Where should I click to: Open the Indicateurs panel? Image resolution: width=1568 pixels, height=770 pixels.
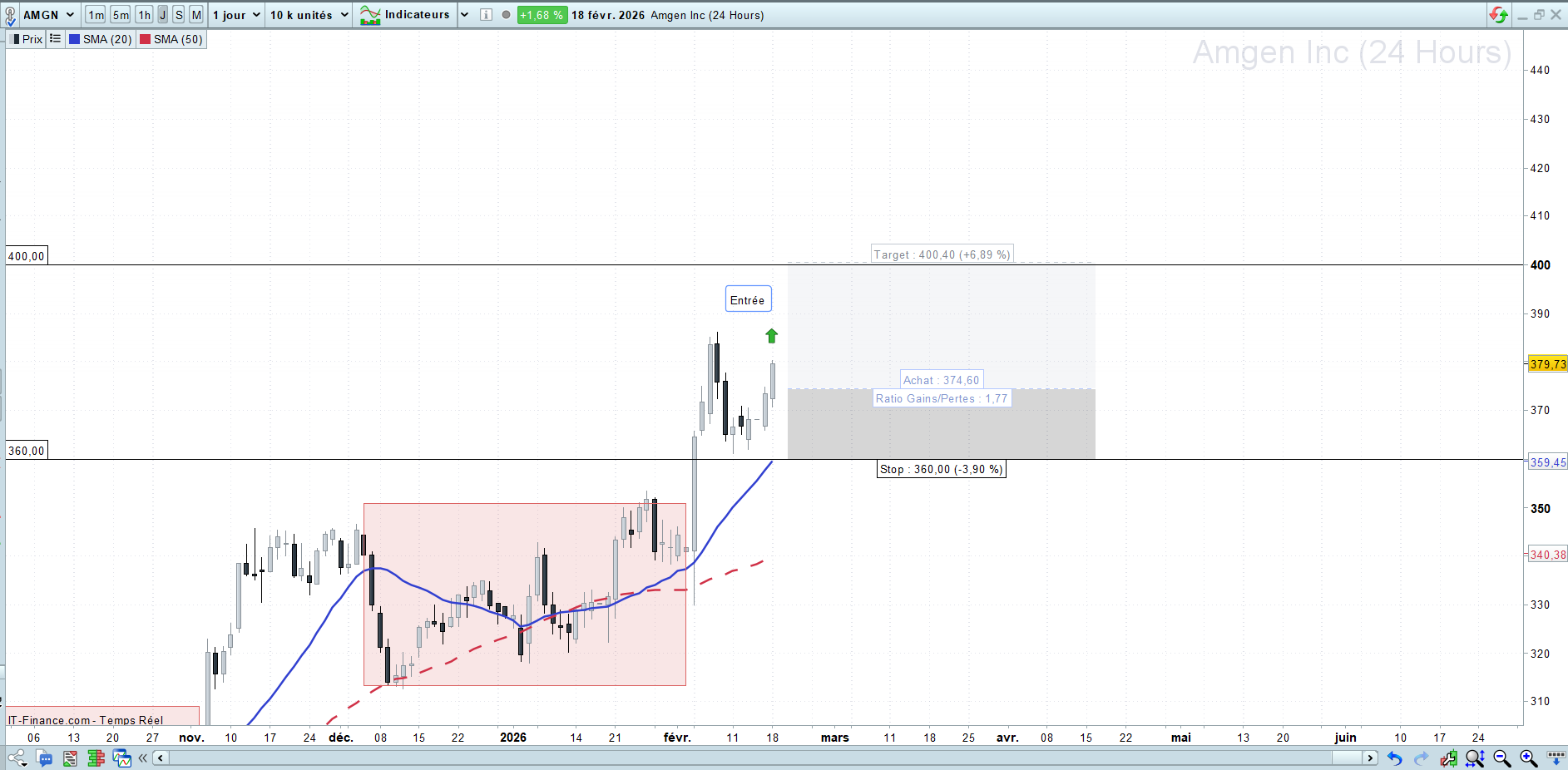pyautogui.click(x=405, y=15)
